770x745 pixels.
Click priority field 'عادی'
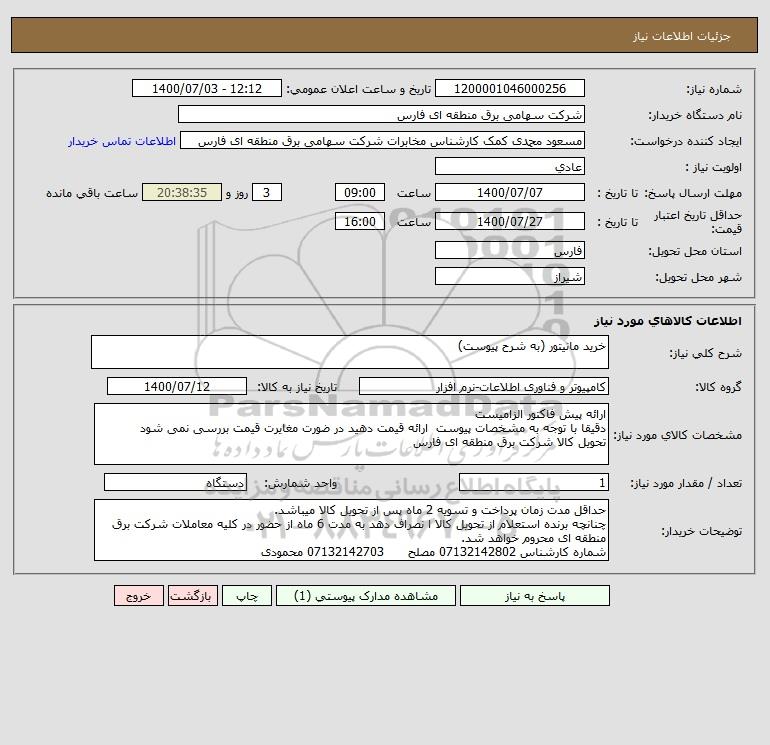[510, 166]
